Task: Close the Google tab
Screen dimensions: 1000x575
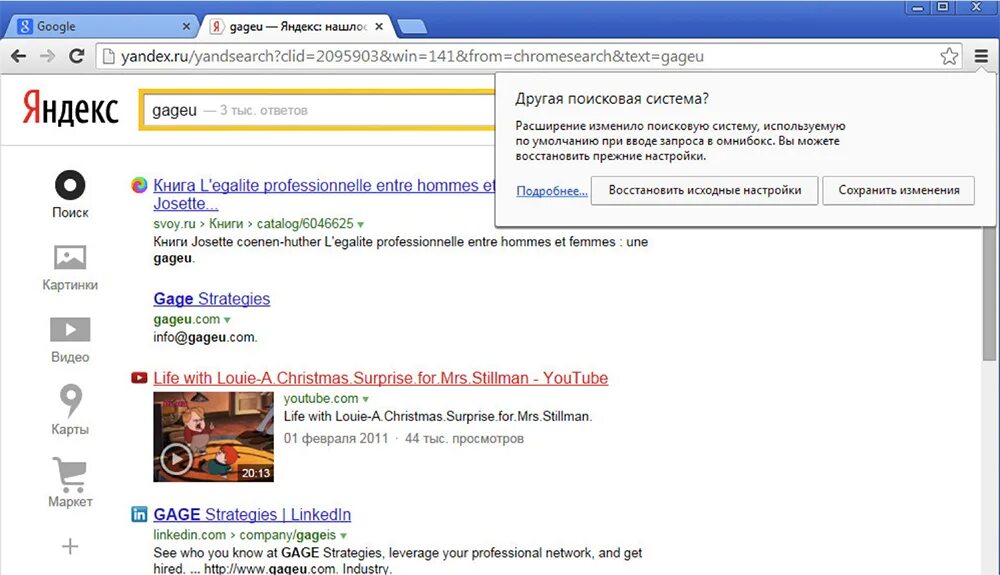Action: click(x=186, y=26)
